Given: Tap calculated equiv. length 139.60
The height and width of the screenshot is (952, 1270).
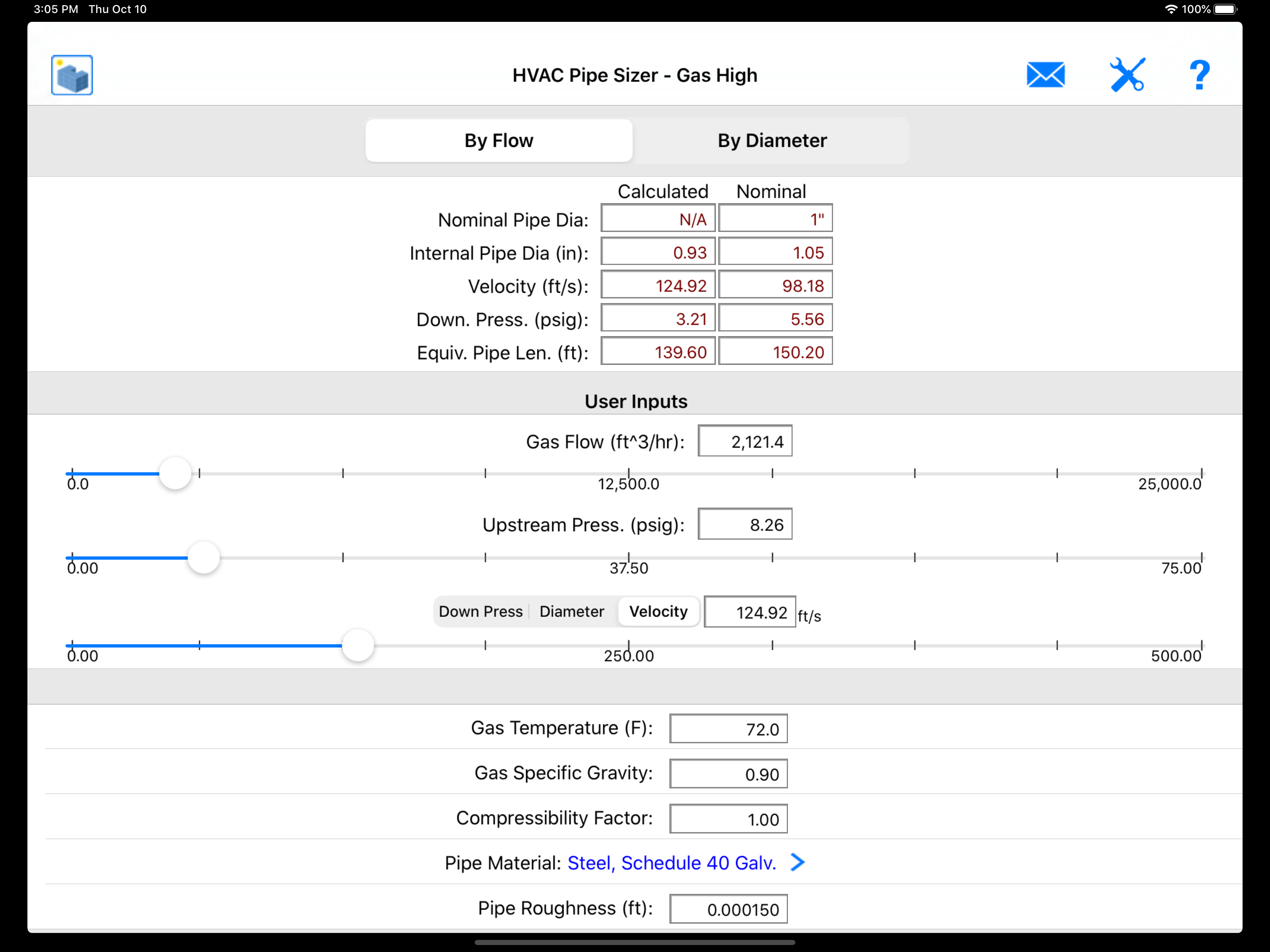Looking at the screenshot, I should pyautogui.click(x=658, y=351).
